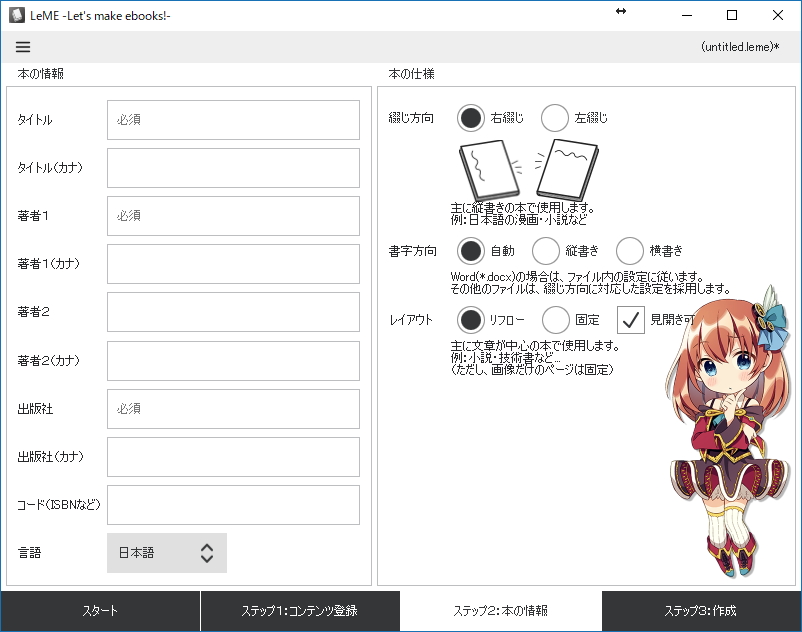
Task: Click the right-bound book illustration
Action: 487,168
